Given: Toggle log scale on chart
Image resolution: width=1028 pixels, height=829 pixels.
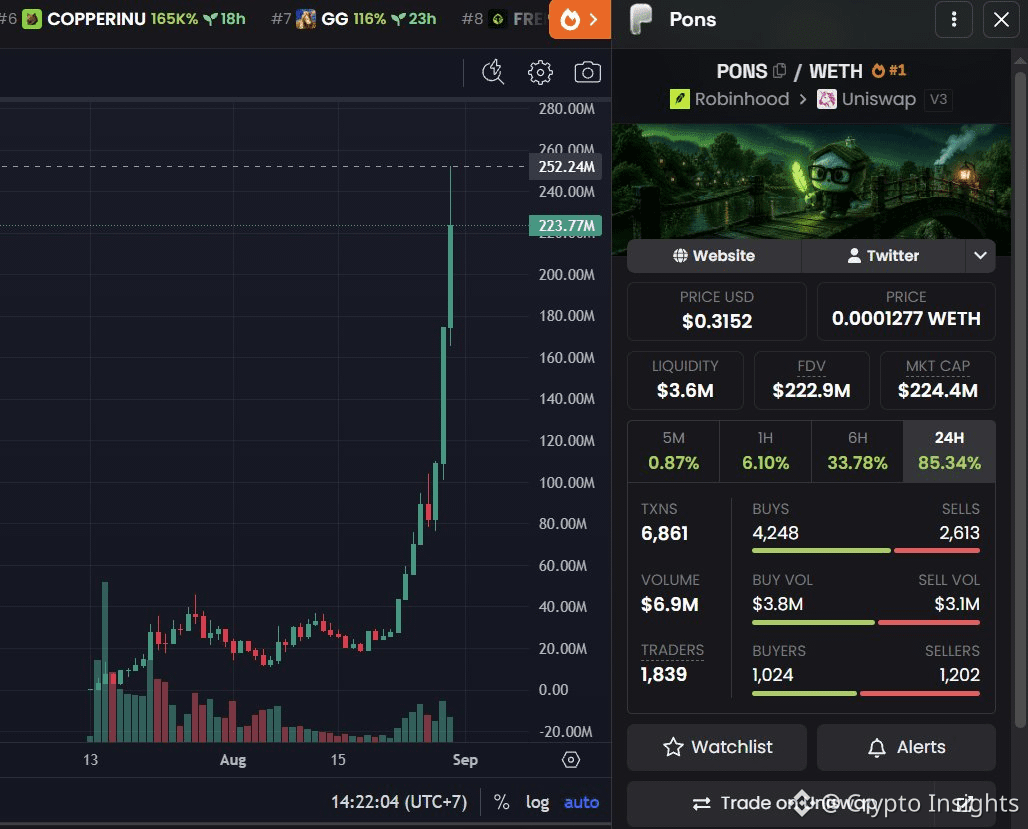Looking at the screenshot, I should click(x=537, y=802).
